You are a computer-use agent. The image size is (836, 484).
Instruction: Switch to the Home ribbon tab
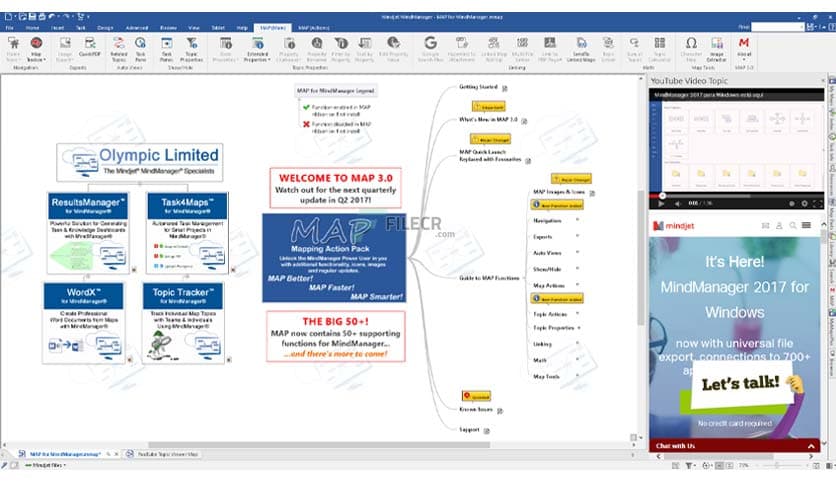(x=32, y=28)
